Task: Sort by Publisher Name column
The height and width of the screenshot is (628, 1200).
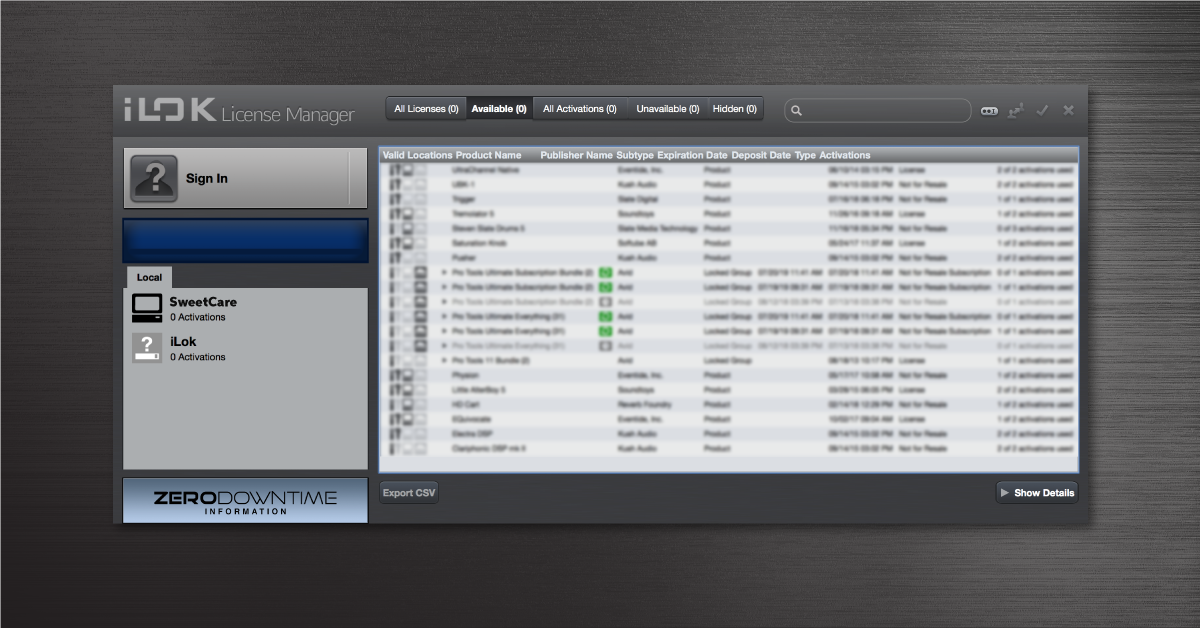Action: click(576, 155)
